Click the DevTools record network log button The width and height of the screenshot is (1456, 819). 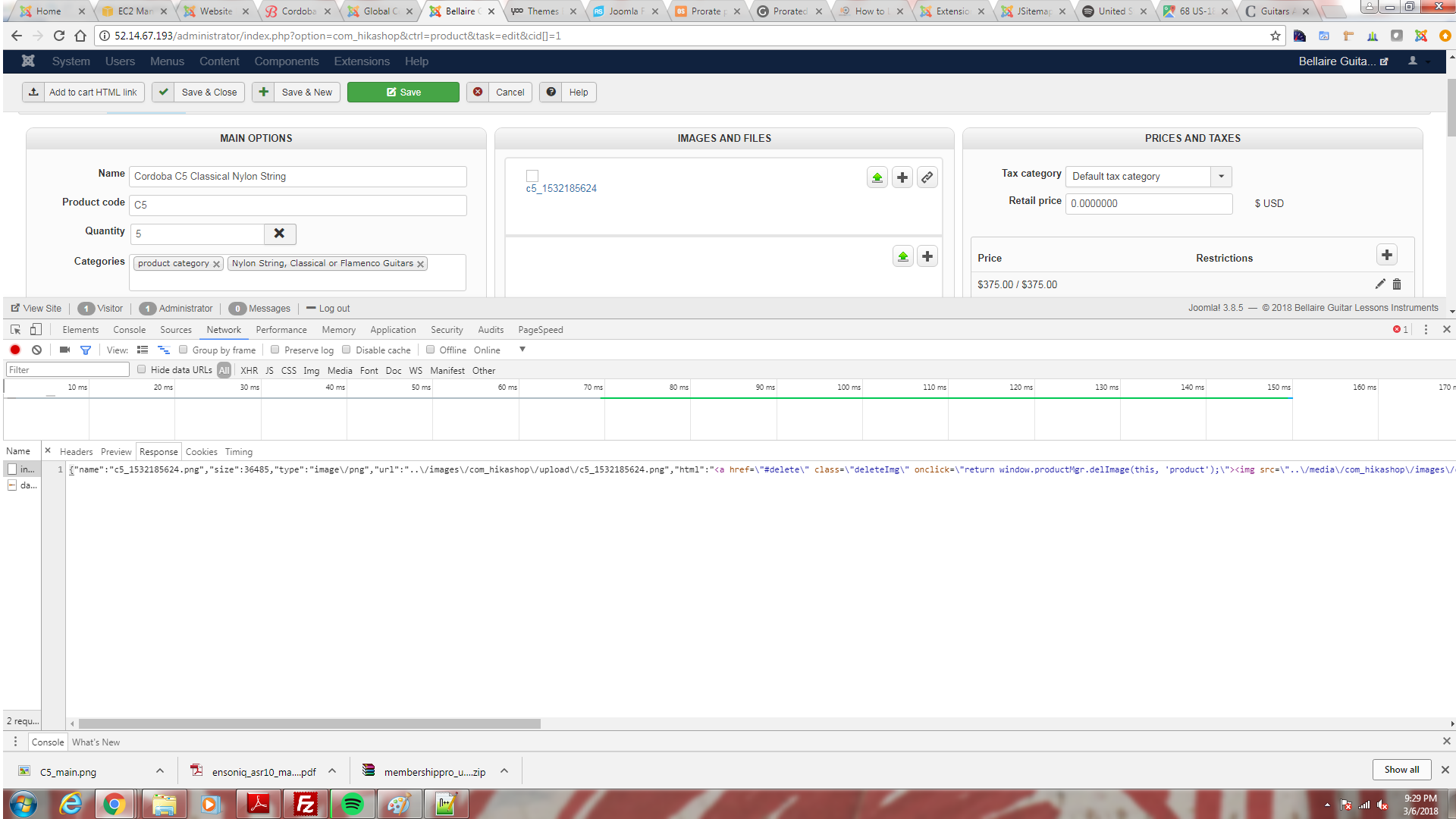[15, 350]
